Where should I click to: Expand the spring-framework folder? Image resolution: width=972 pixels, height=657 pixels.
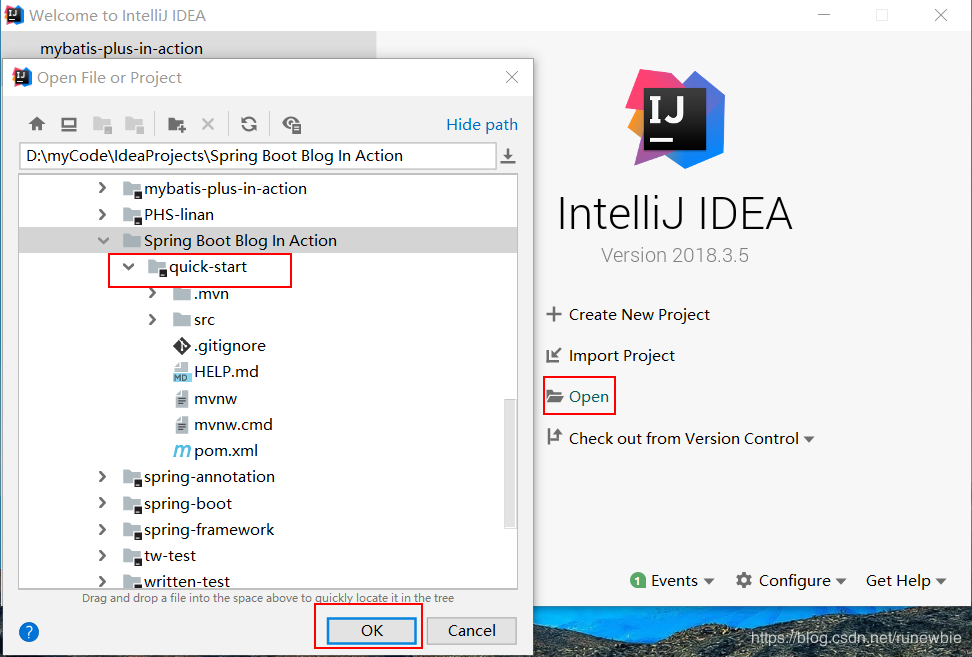[x=103, y=529]
